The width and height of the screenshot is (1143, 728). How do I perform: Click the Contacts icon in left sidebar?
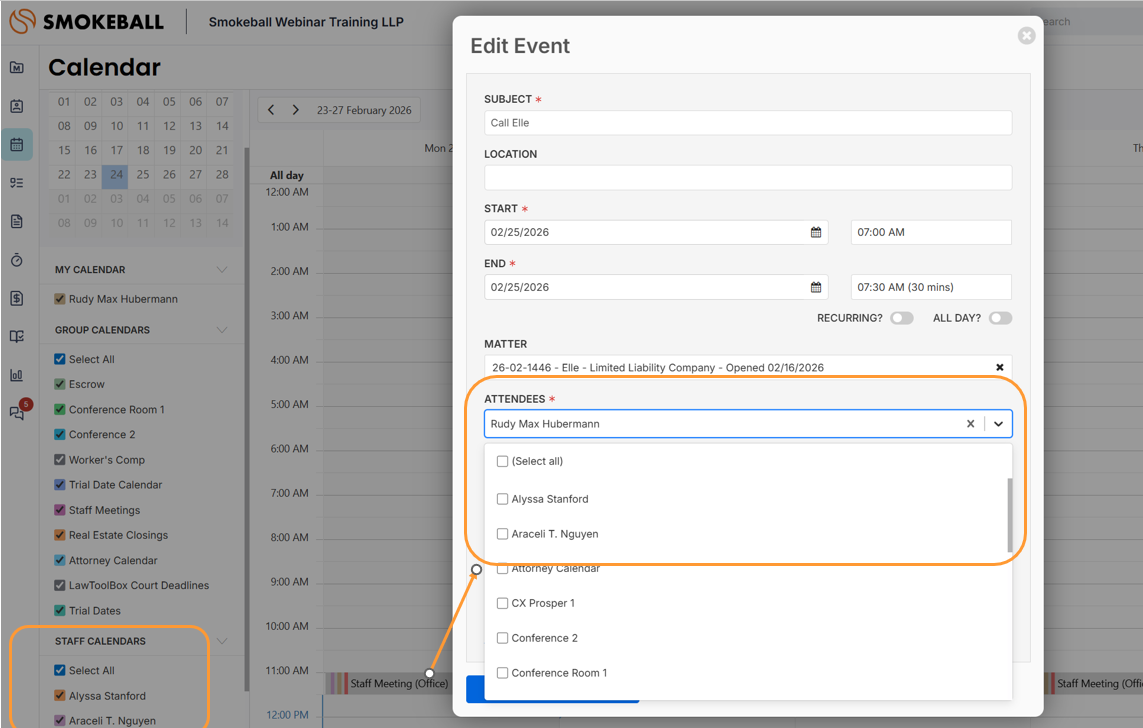coord(17,106)
